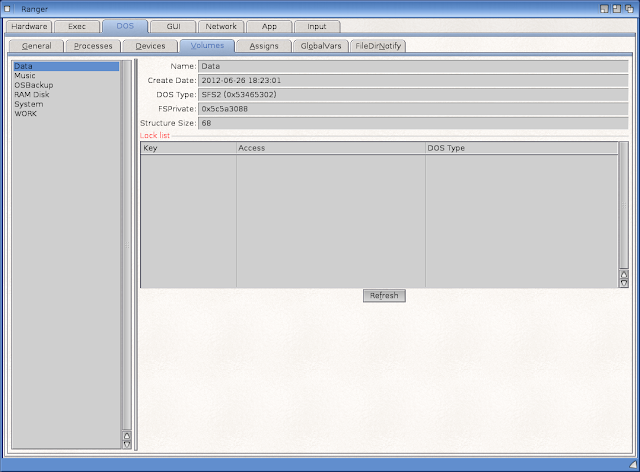
Task: Click volume list scroll up arrow
Action: pos(126,435)
